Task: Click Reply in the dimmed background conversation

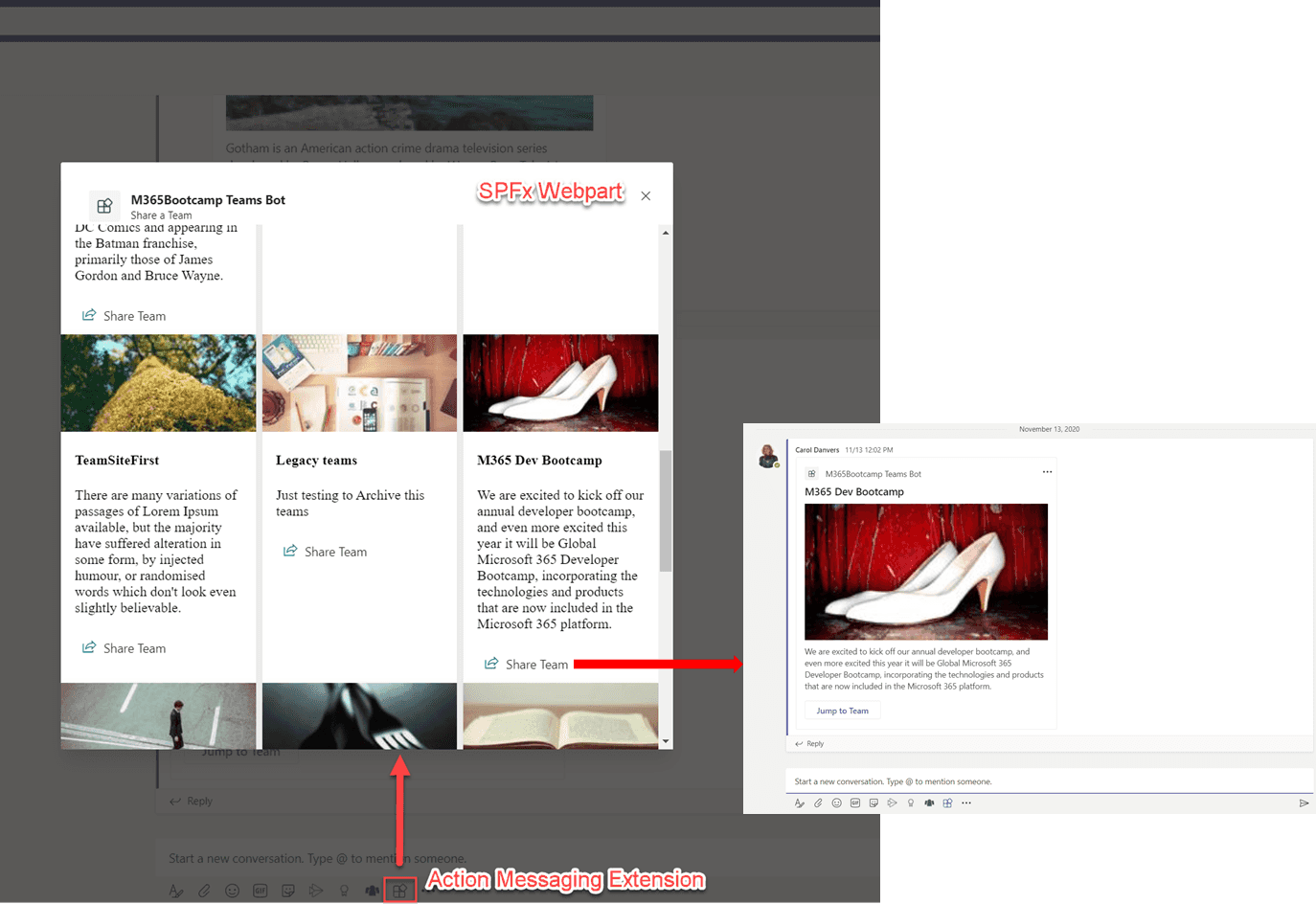Action: tap(191, 801)
